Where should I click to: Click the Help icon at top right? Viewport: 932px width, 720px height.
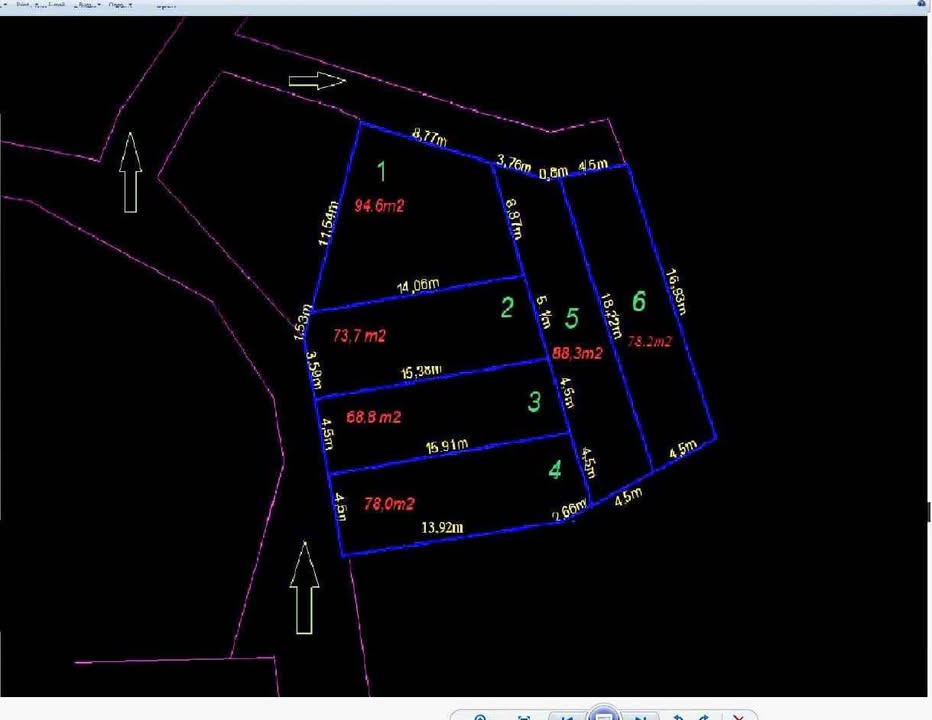click(921, 5)
